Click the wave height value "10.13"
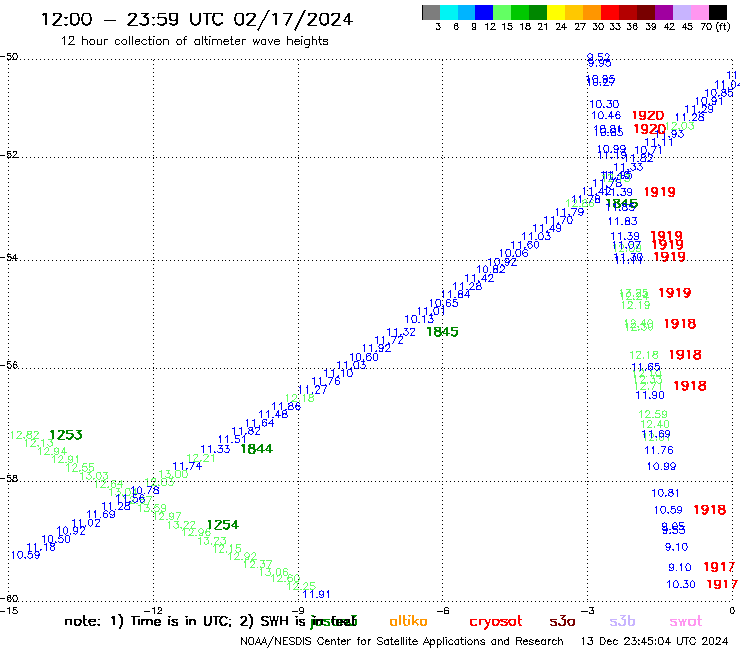Screen dimensions: 740x650 tap(419, 320)
